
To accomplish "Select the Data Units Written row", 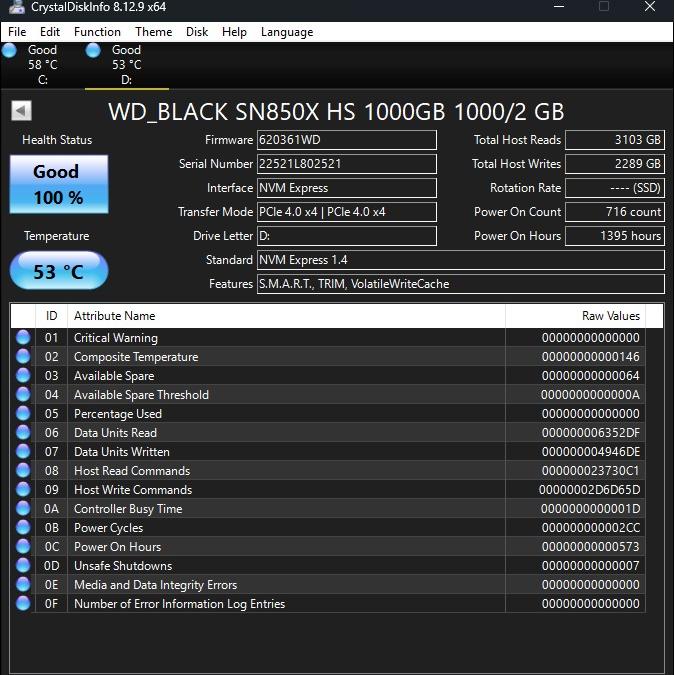I will point(328,452).
